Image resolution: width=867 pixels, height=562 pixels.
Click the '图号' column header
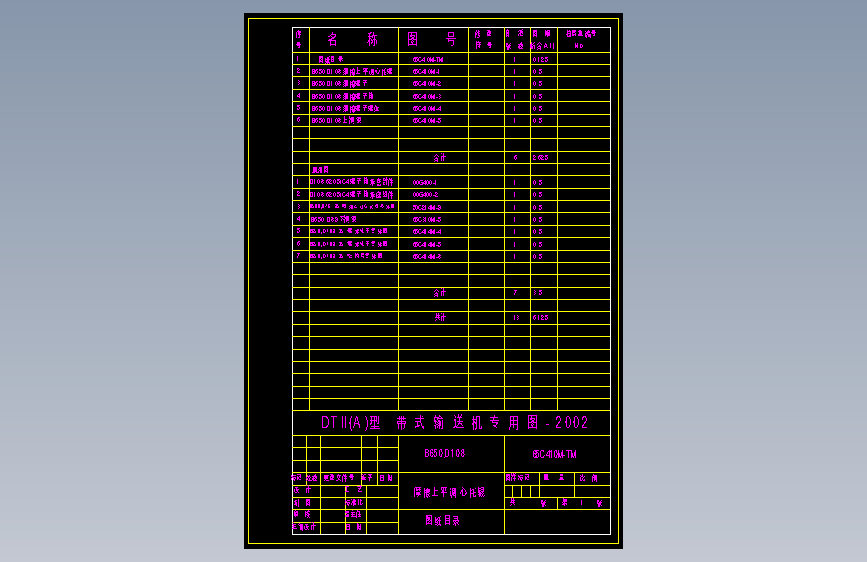point(432,39)
